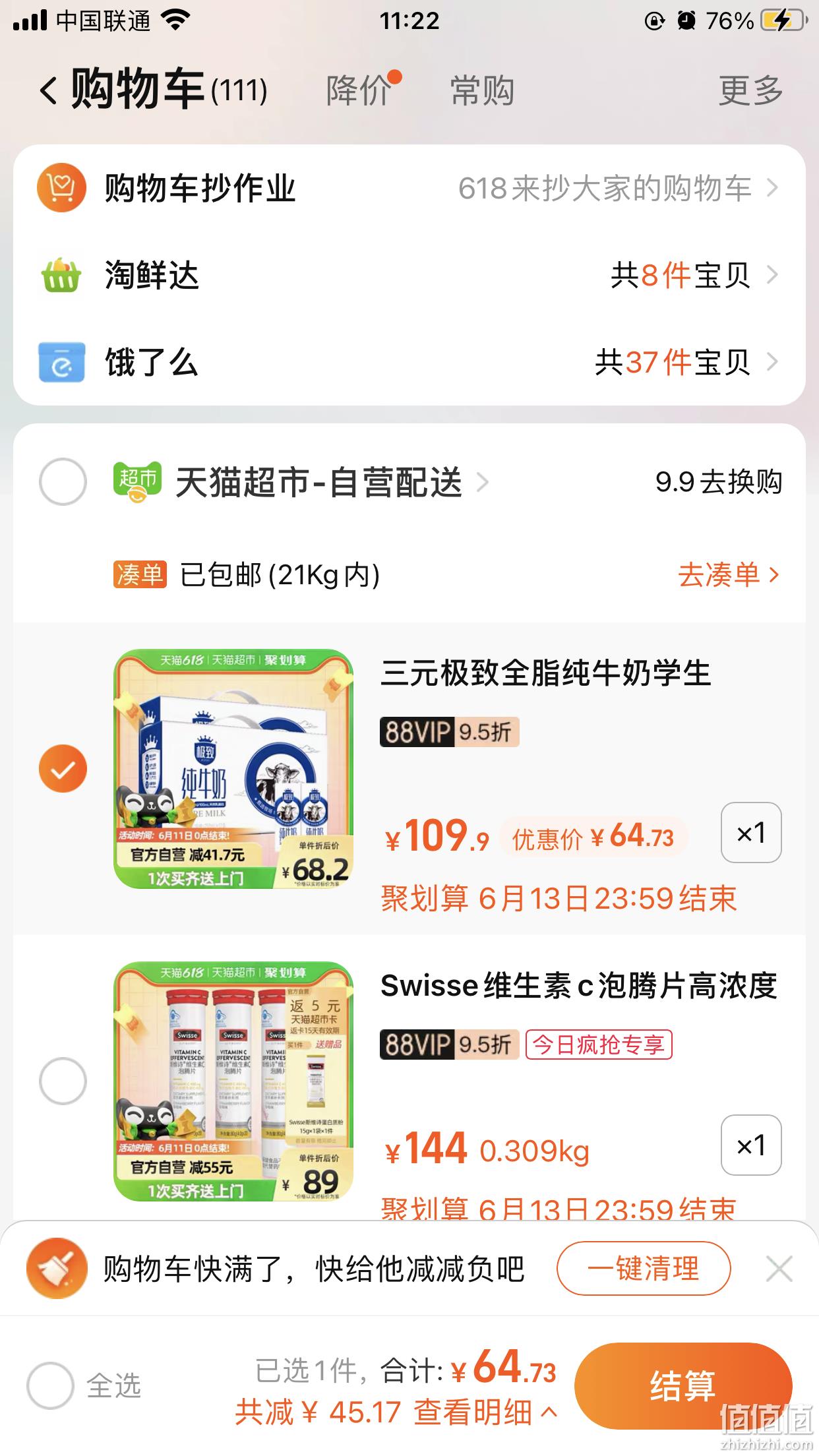Screen dimensions: 819x1456
Task: Open the 淘鲜达 green basket icon
Action: [61, 274]
